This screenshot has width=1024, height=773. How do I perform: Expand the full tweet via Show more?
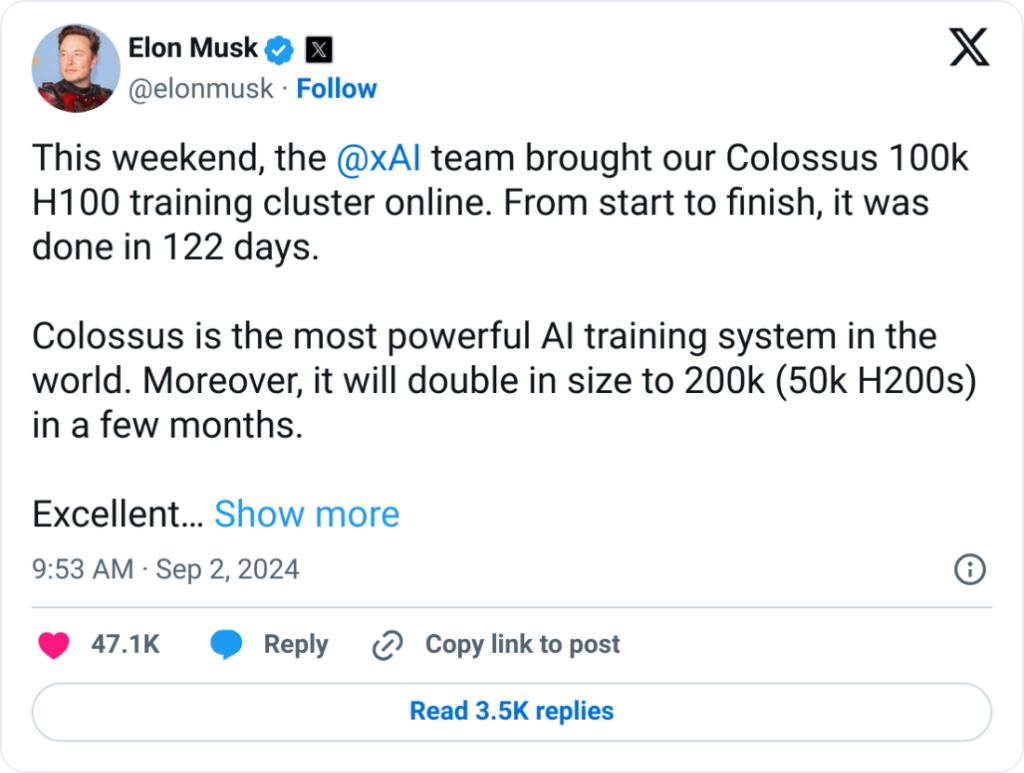(307, 514)
